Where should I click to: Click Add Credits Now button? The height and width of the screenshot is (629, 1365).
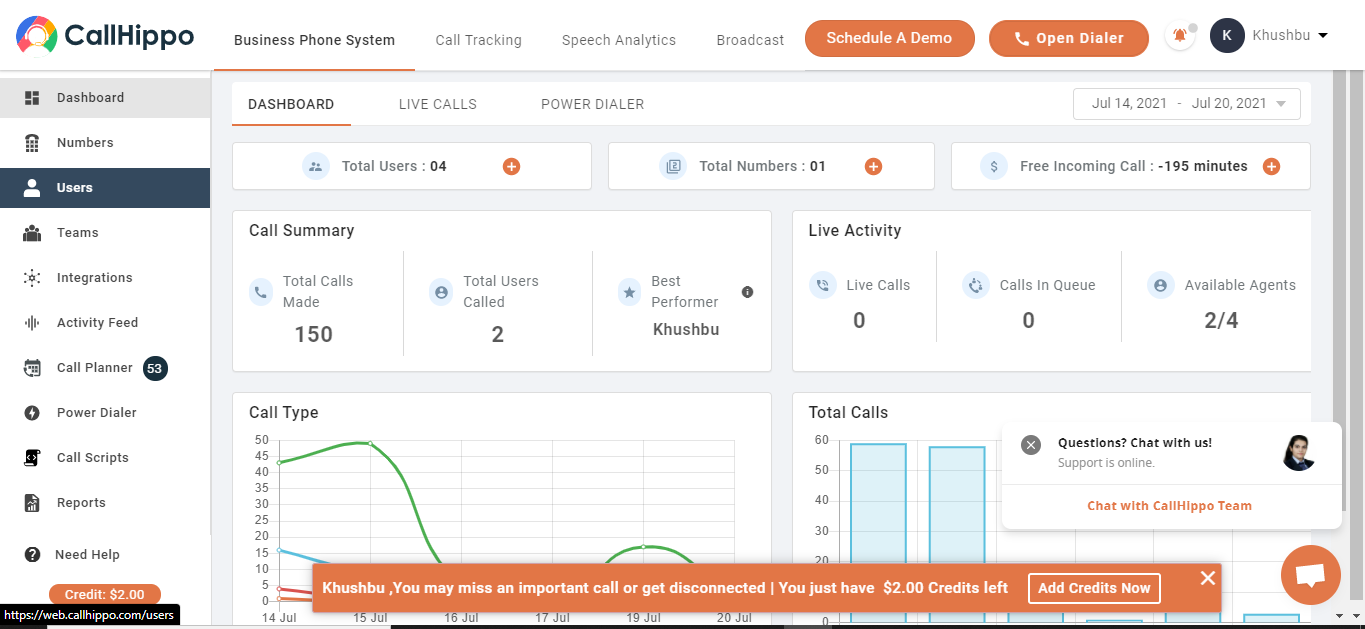click(1094, 588)
